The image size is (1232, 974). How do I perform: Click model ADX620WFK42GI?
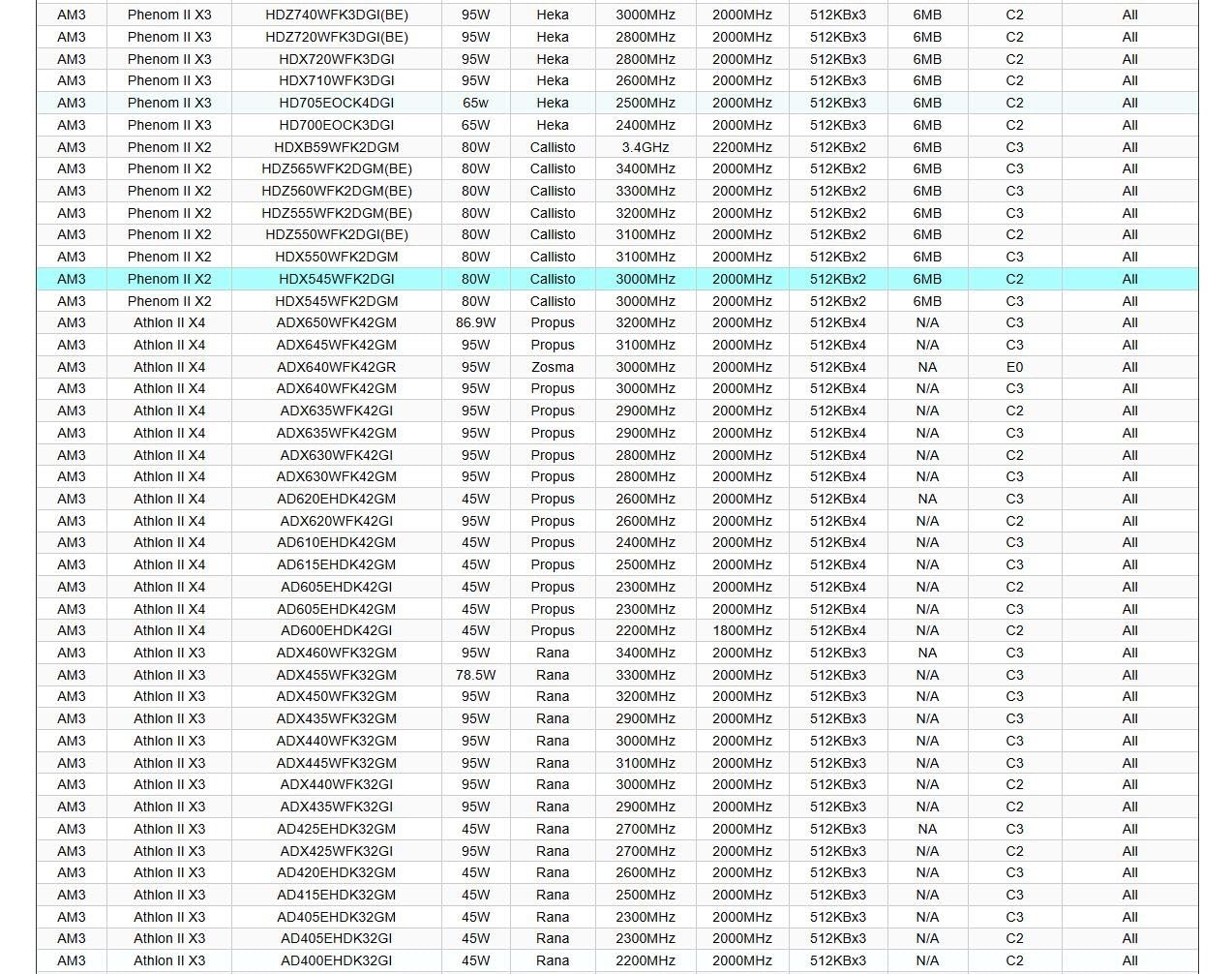pyautogui.click(x=336, y=521)
